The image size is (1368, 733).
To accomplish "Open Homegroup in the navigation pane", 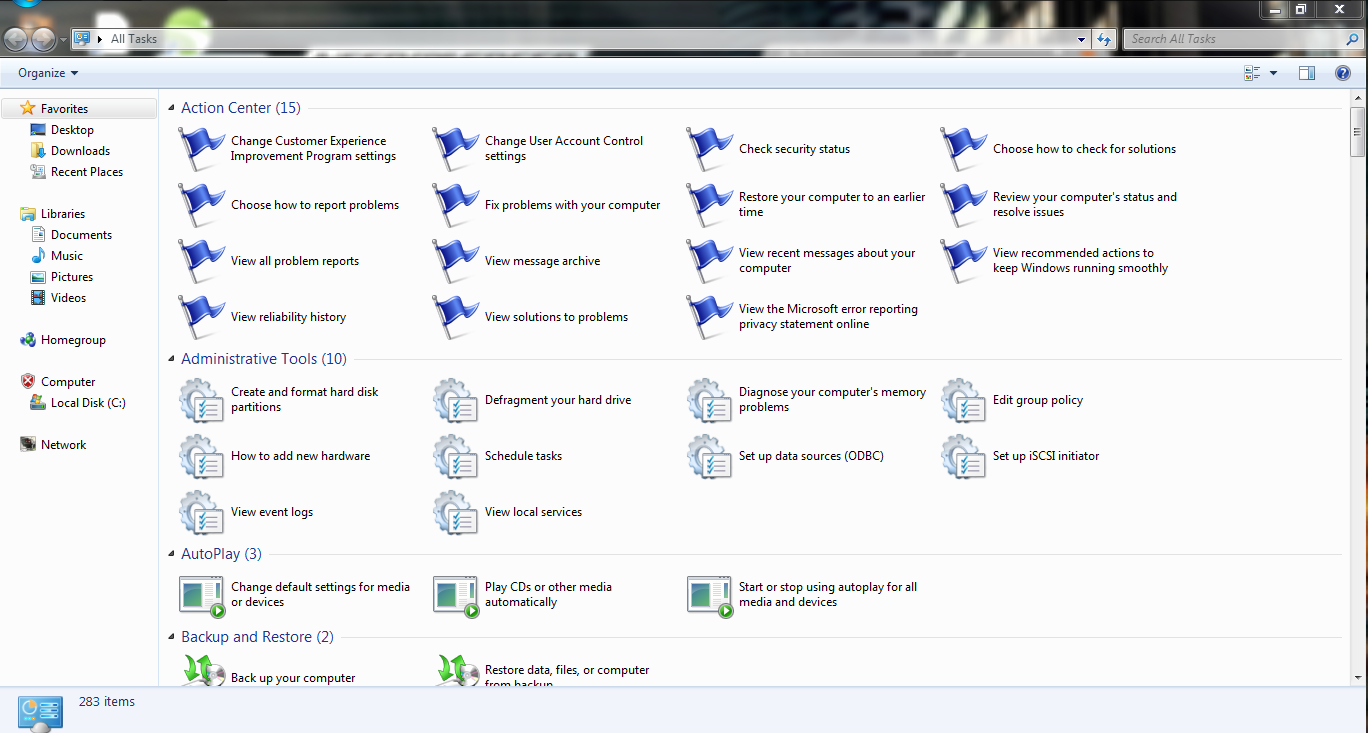I will tap(73, 340).
